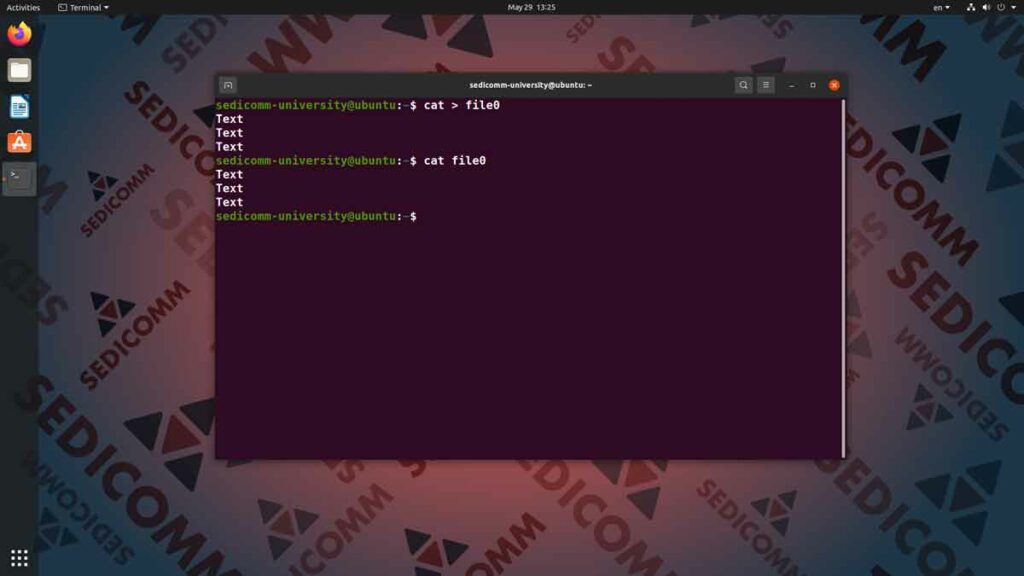
Task: Click the volume speaker icon
Action: (986, 7)
